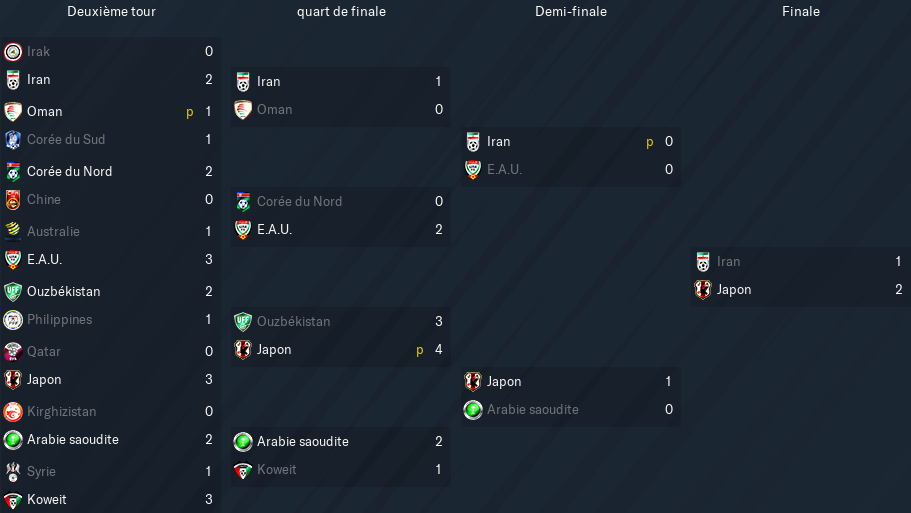Select Iran penalty score in Demi-finale
The height and width of the screenshot is (513, 911).
[x=650, y=142]
